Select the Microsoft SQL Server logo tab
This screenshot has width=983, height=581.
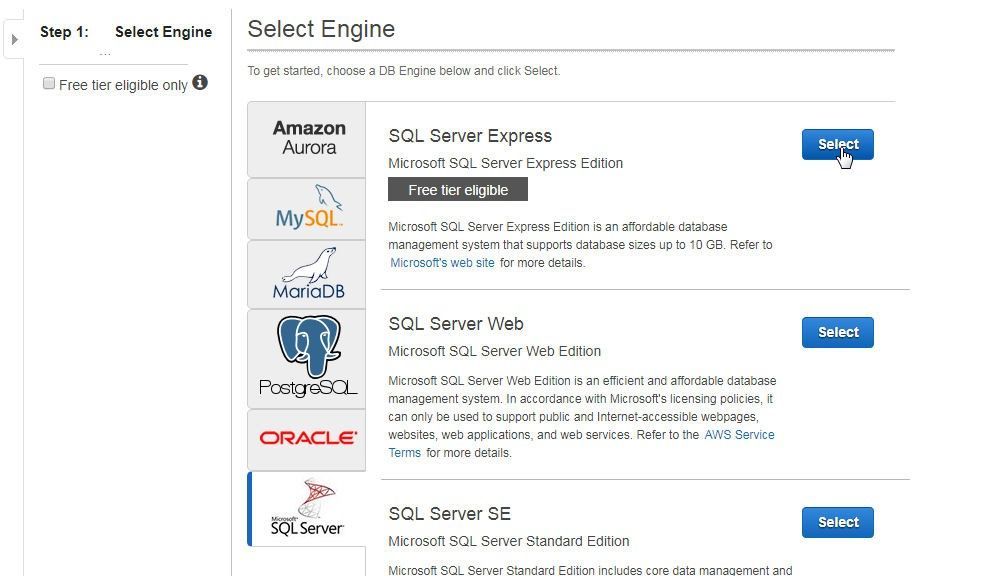tap(307, 509)
